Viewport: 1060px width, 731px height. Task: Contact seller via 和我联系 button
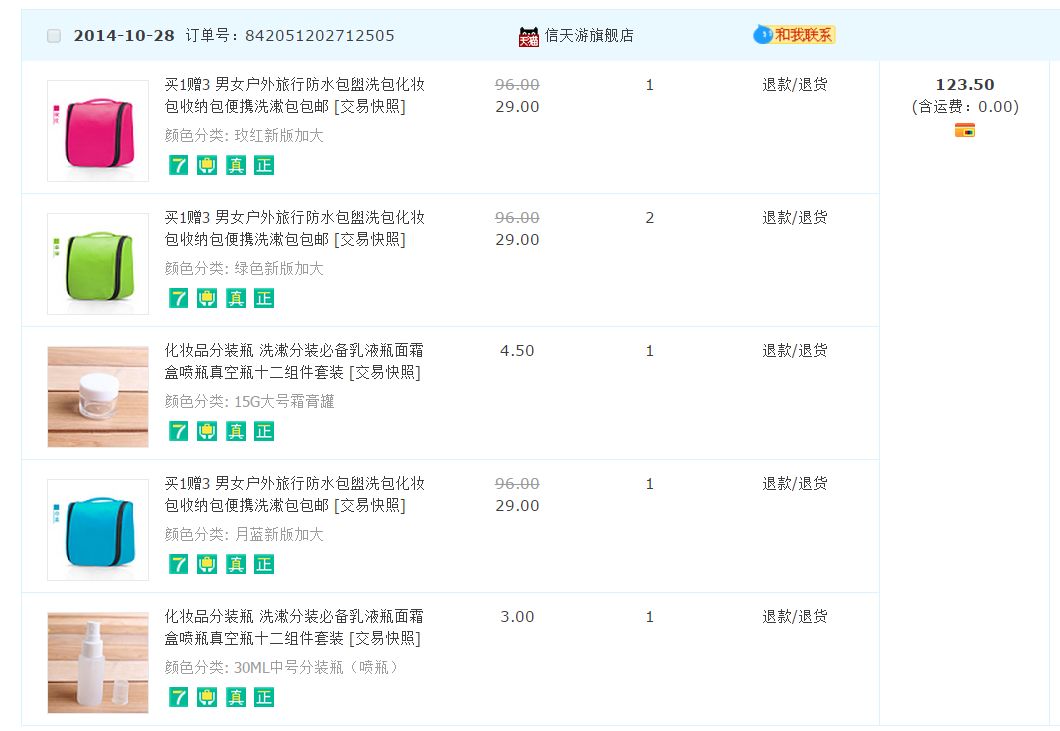tap(794, 34)
